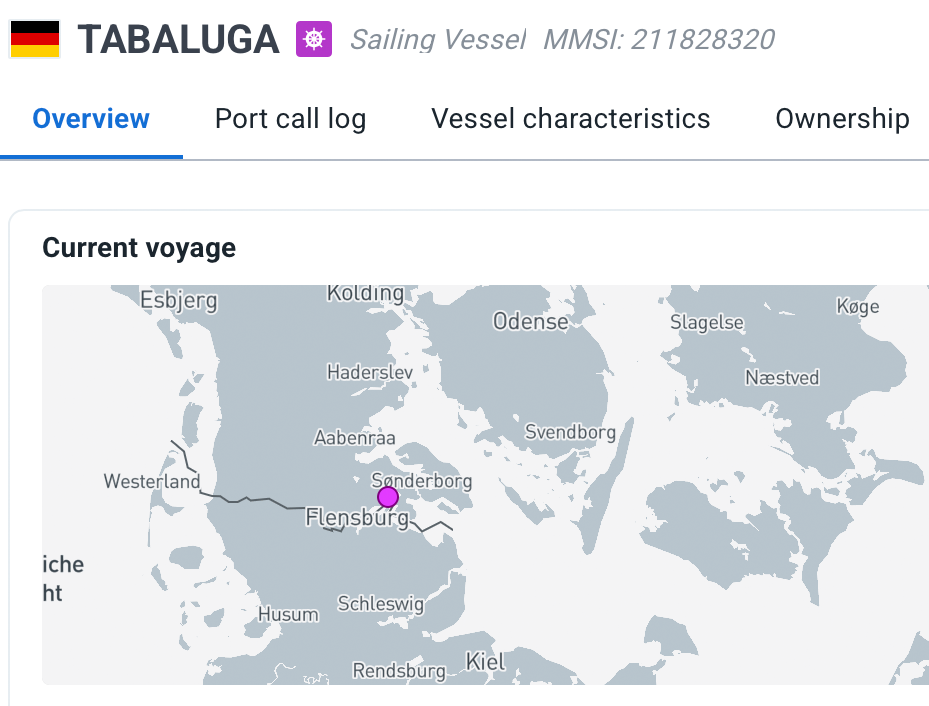Click the MMSI number text

point(658,40)
